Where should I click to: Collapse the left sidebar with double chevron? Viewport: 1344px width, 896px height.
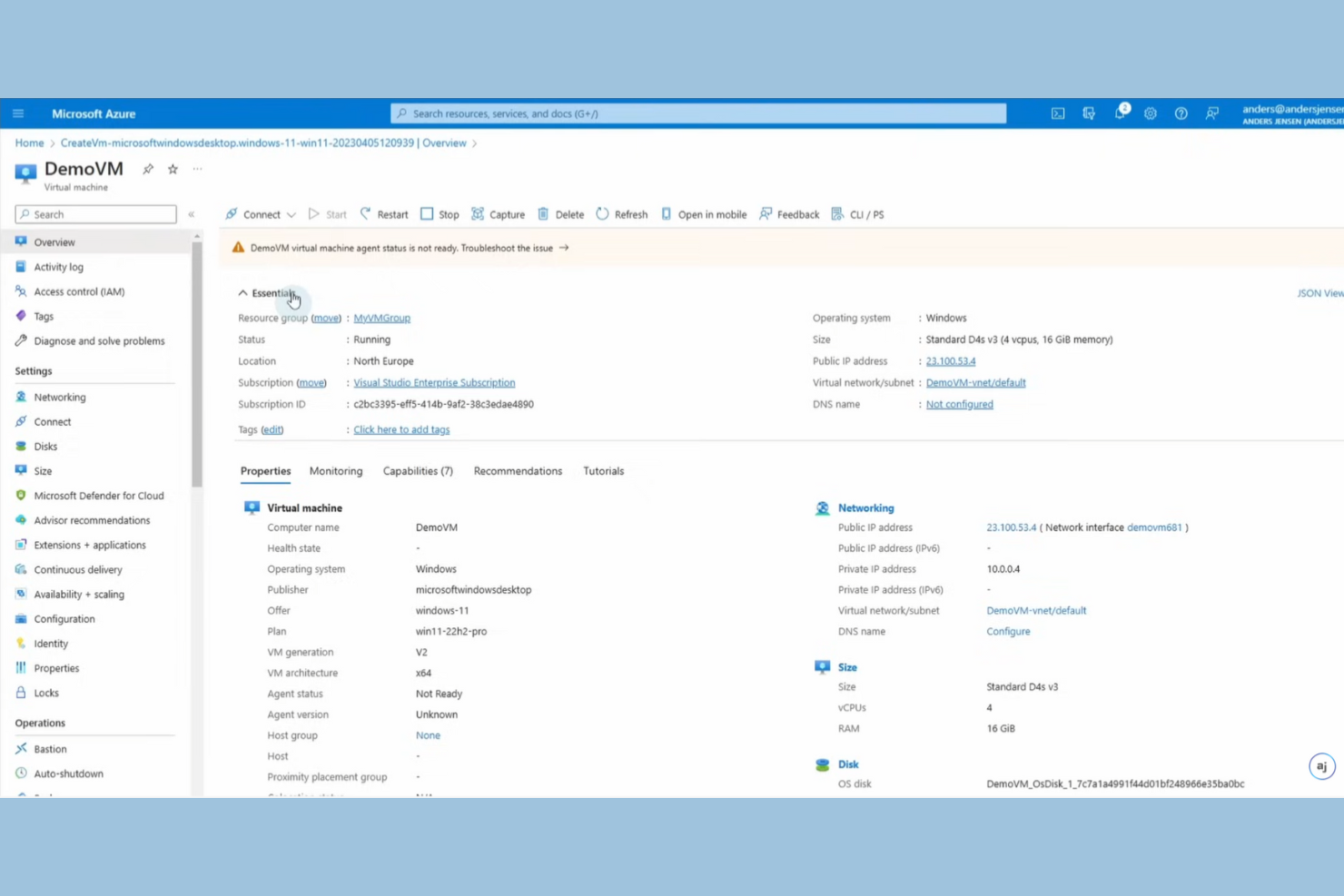pyautogui.click(x=192, y=214)
